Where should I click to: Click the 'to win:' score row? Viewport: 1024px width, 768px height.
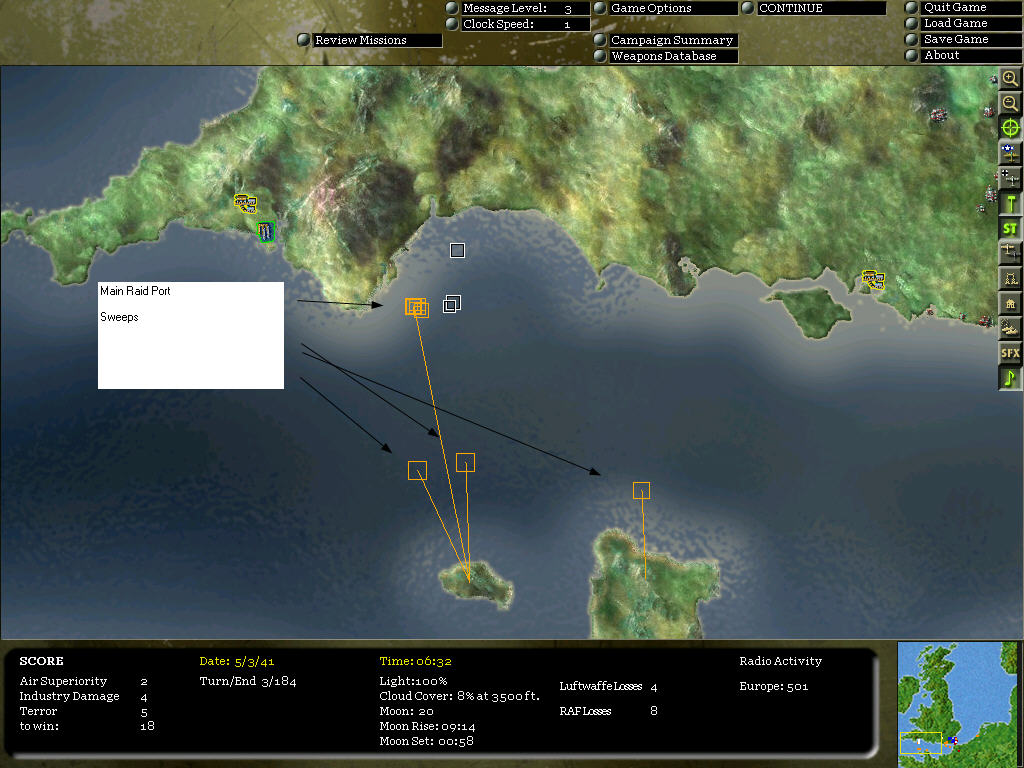pos(86,726)
